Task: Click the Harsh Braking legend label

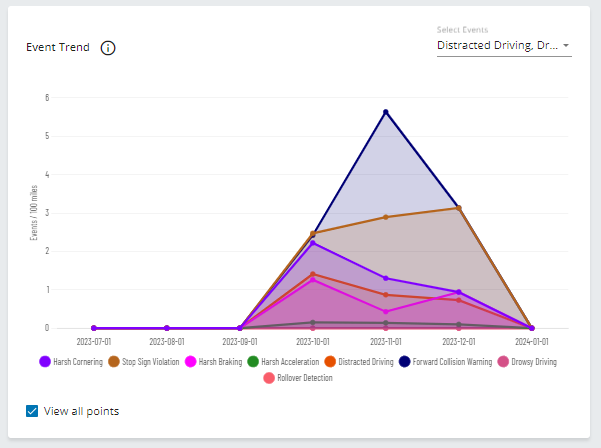Action: click(x=220, y=362)
